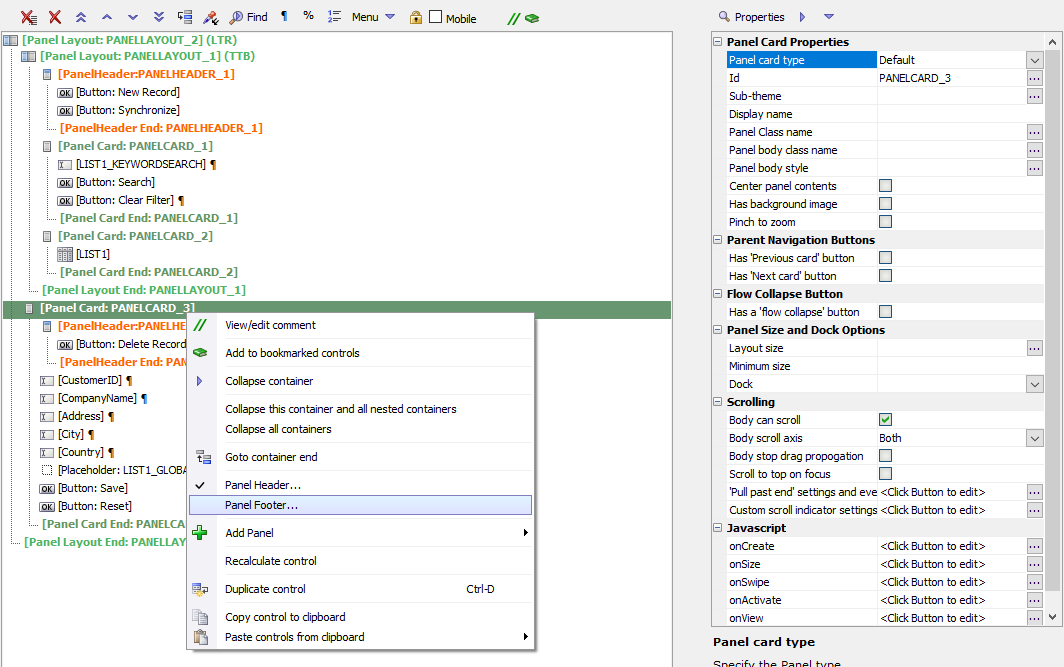Click the padlock toolbar icon

pos(415,18)
